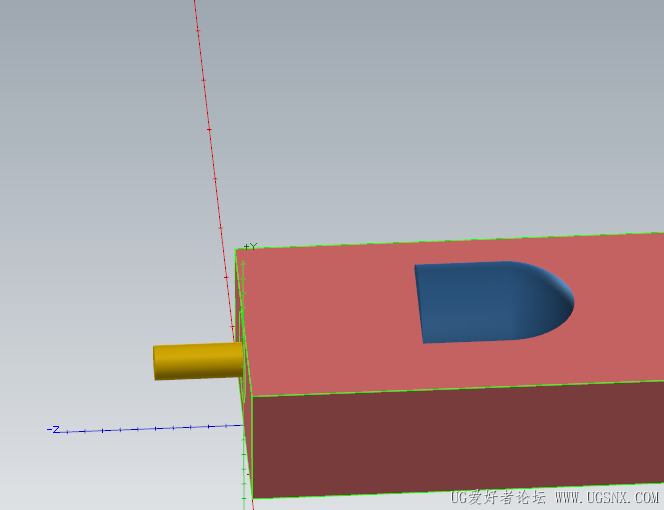Viewport: 664px width, 510px height.
Task: Select the green bottom edge of front face
Action: [457, 491]
